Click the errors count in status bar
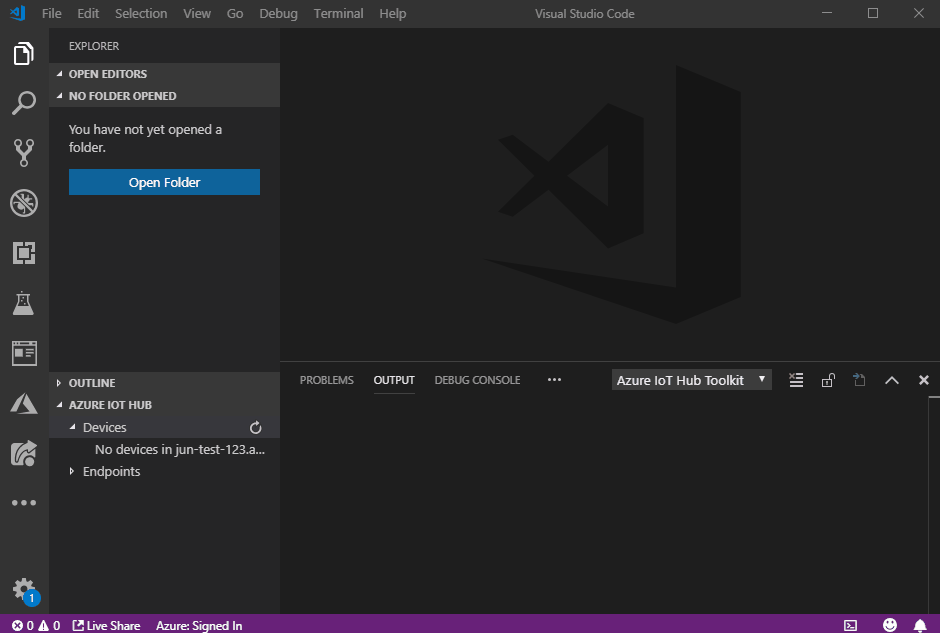This screenshot has width=940, height=633. pos(23,625)
